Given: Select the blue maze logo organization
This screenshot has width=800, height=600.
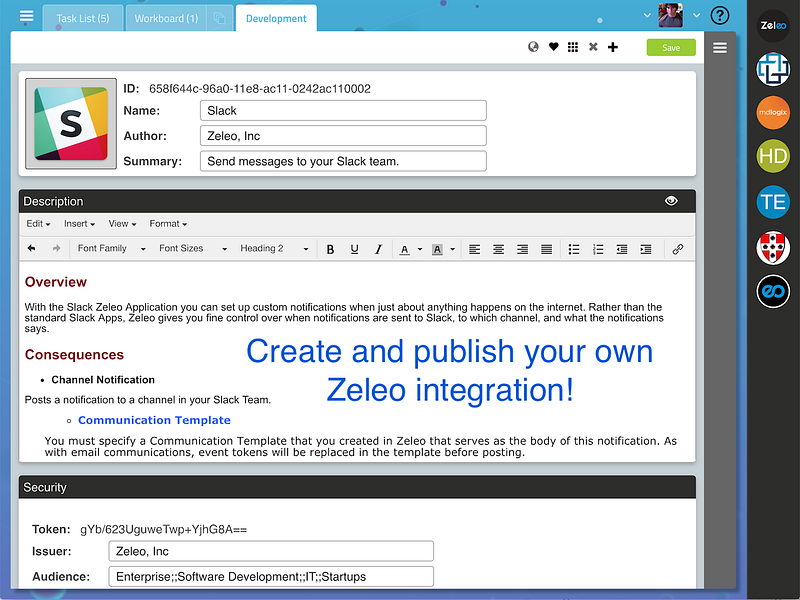Looking at the screenshot, I should coord(773,69).
